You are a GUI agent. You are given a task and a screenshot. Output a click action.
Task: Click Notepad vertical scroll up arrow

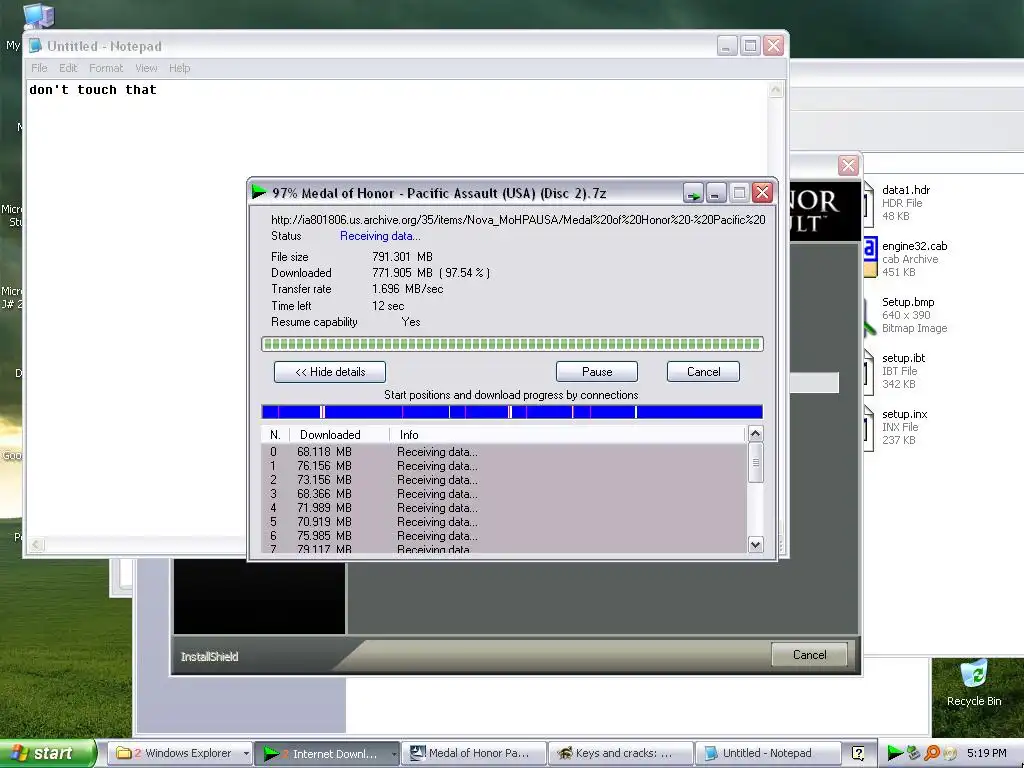(x=775, y=90)
